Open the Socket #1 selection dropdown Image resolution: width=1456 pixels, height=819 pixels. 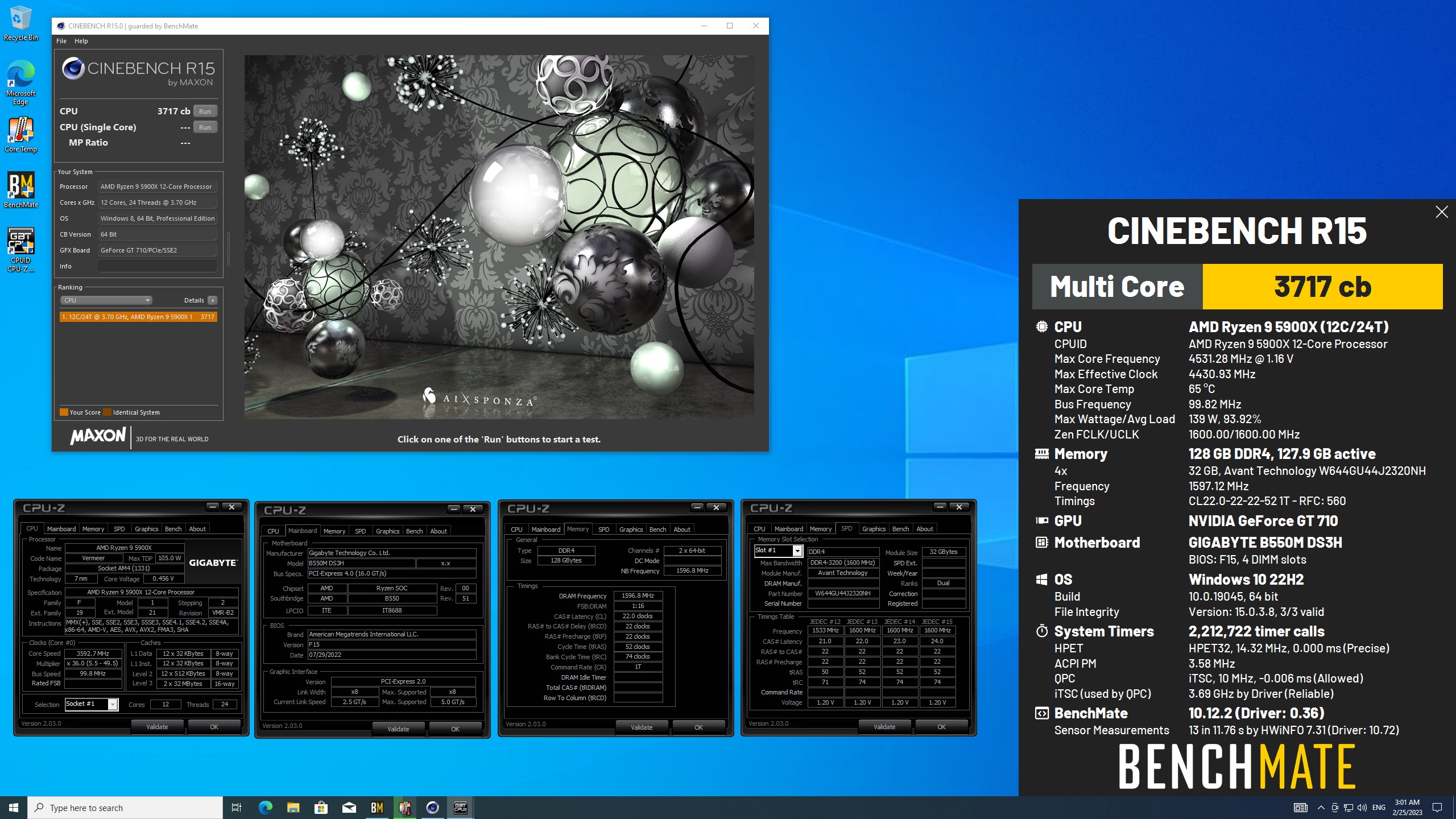pos(92,704)
